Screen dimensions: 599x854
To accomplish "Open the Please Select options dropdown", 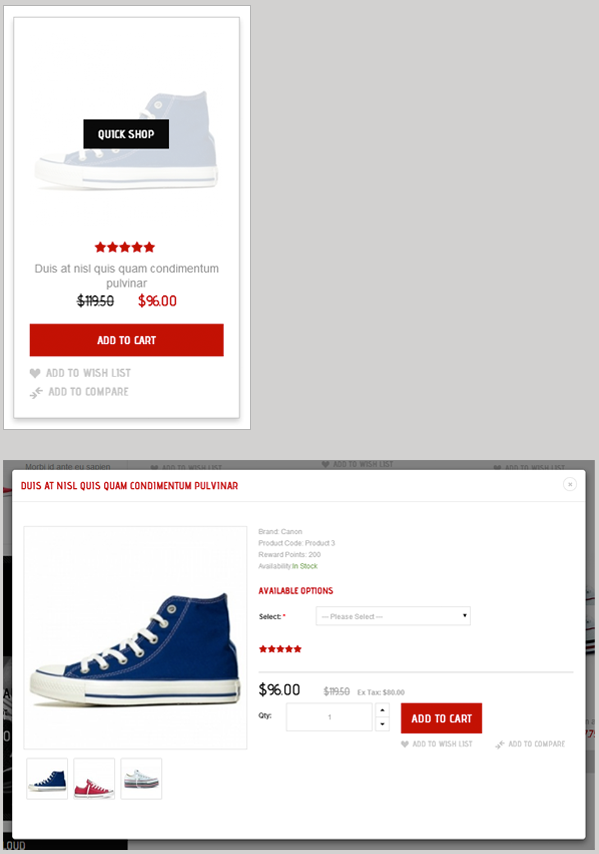I will tap(393, 616).
